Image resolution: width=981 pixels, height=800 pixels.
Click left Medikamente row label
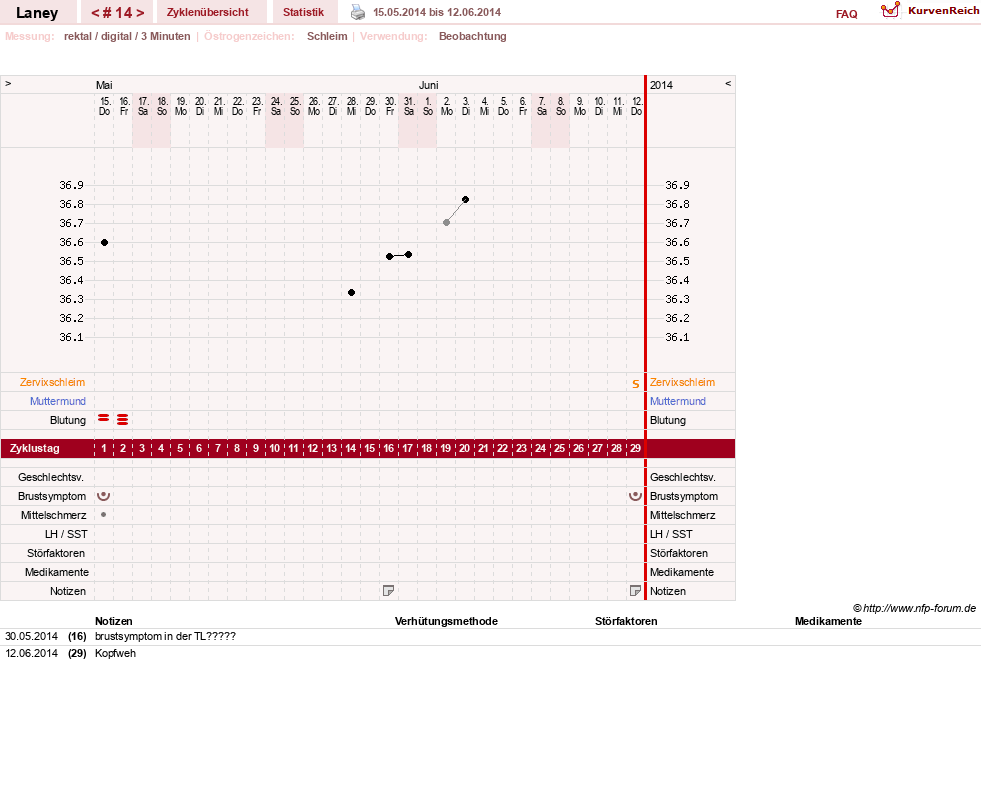click(x=56, y=572)
